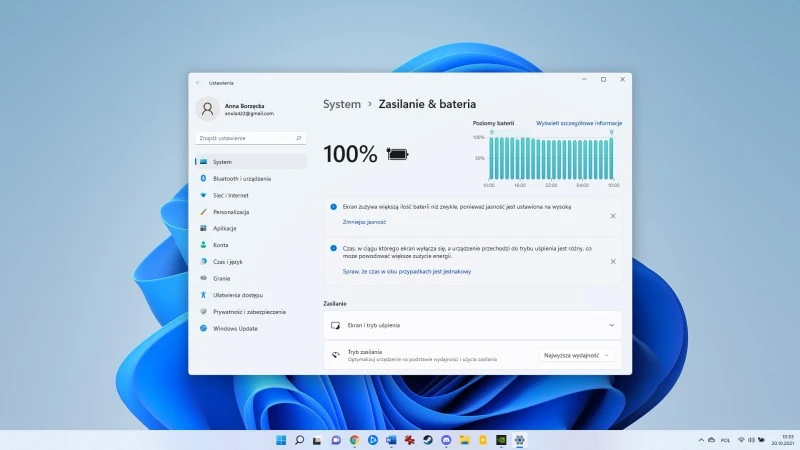The height and width of the screenshot is (450, 800).
Task: Open the NVIDIA app on the taskbar
Action: pyautogui.click(x=501, y=440)
